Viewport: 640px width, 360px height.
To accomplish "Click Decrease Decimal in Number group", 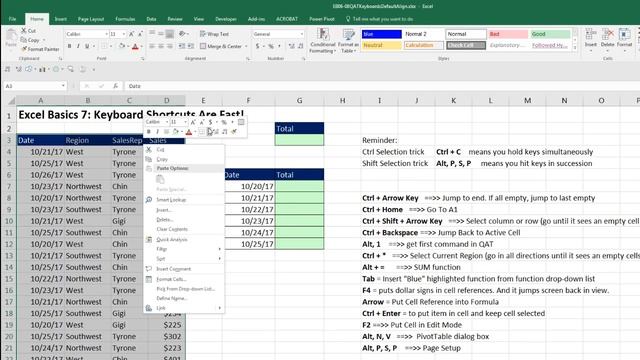I will [x=301, y=47].
